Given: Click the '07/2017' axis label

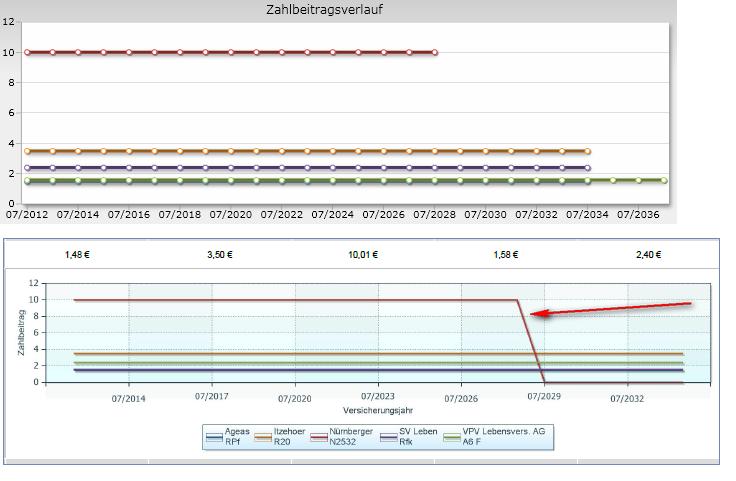Looking at the screenshot, I should tap(212, 397).
